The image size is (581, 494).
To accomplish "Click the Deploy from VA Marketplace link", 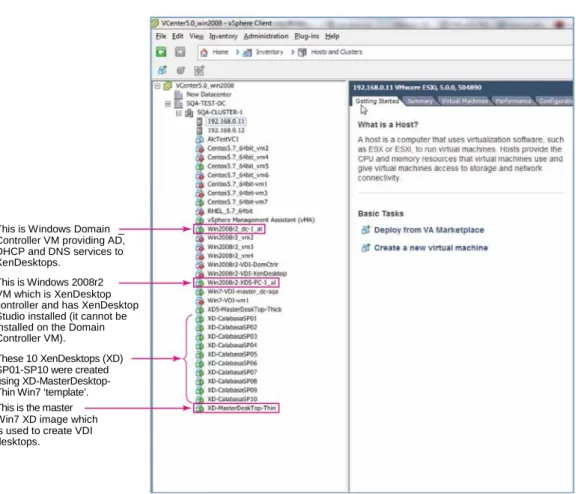I will (x=429, y=230).
